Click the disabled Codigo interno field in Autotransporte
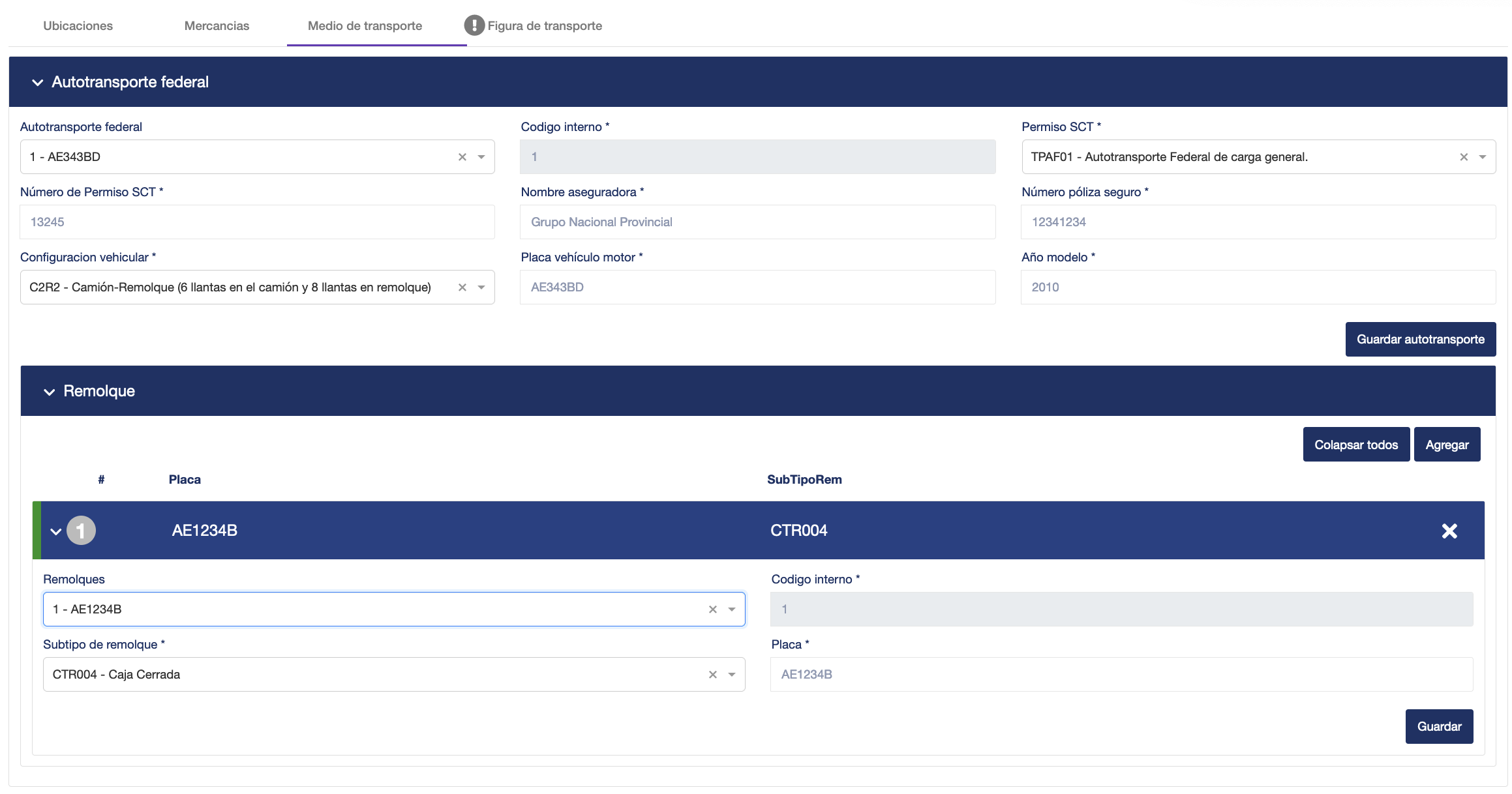1512x794 pixels. (757, 156)
